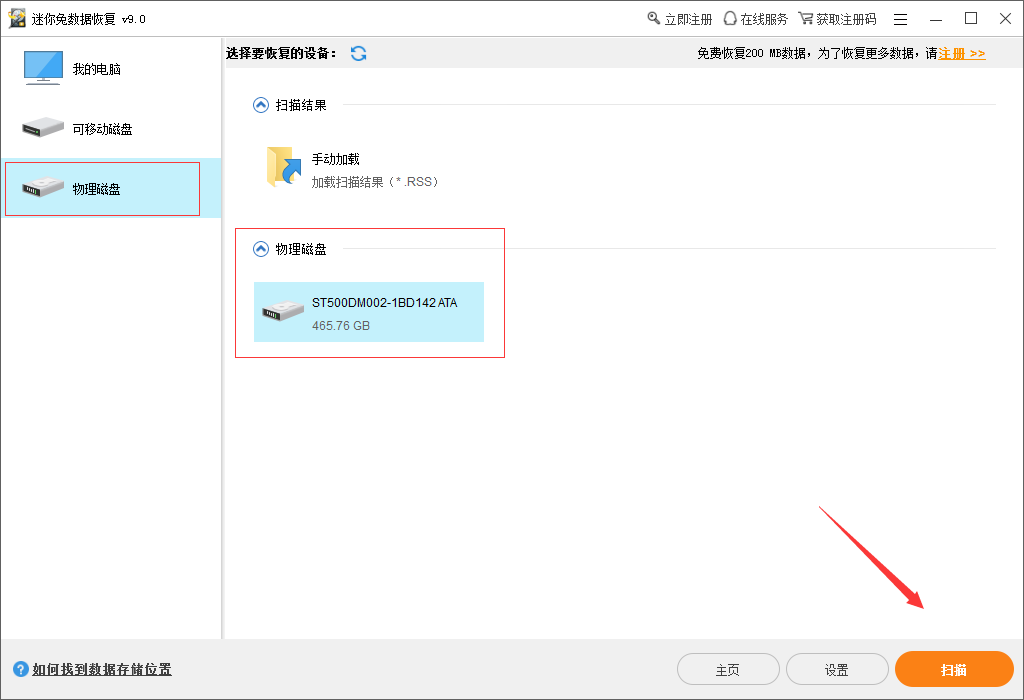Click the 465.76 GB size text
The width and height of the screenshot is (1024, 700).
[x=341, y=325]
